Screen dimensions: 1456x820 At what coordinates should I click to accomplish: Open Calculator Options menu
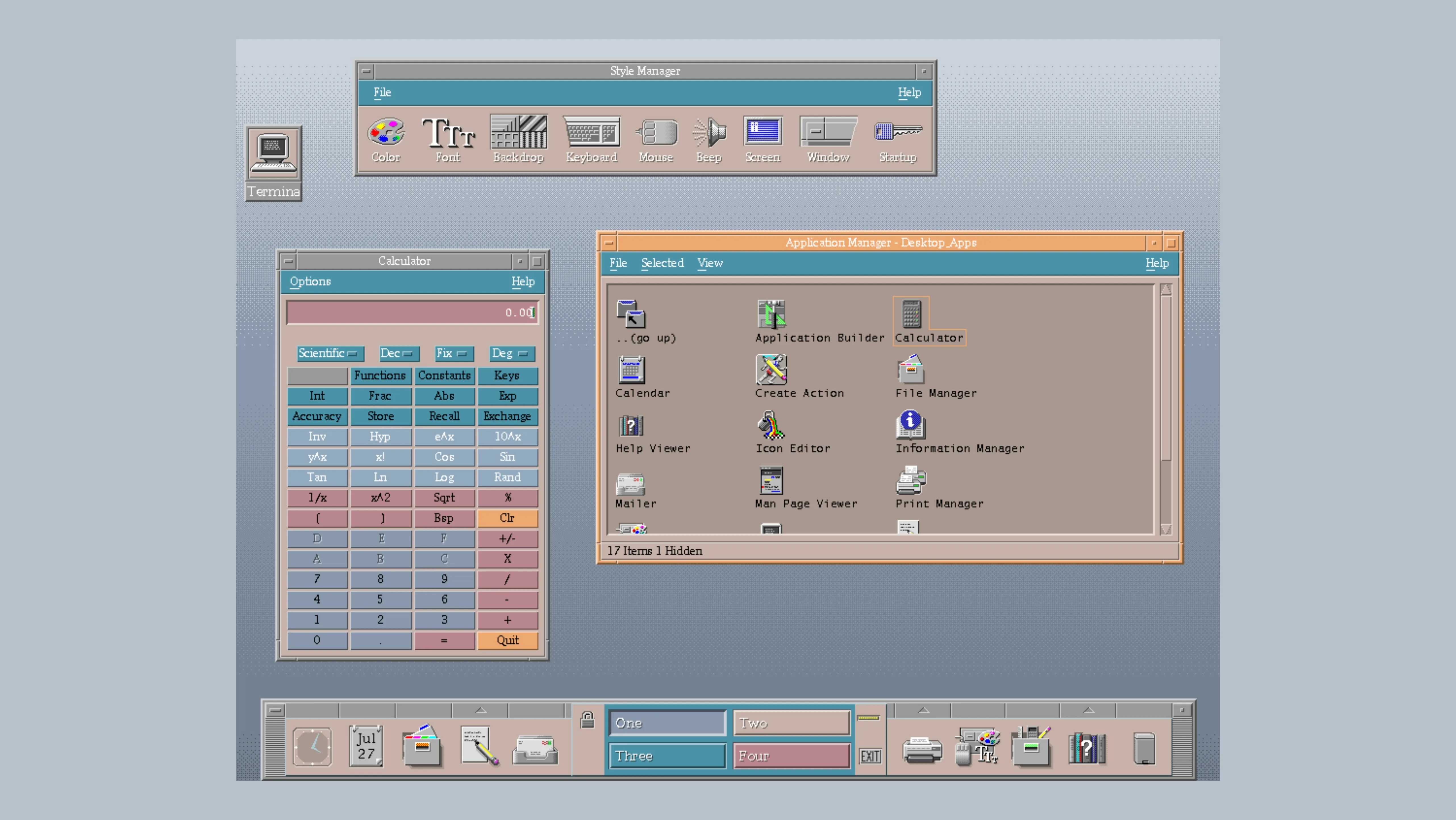[x=310, y=281]
